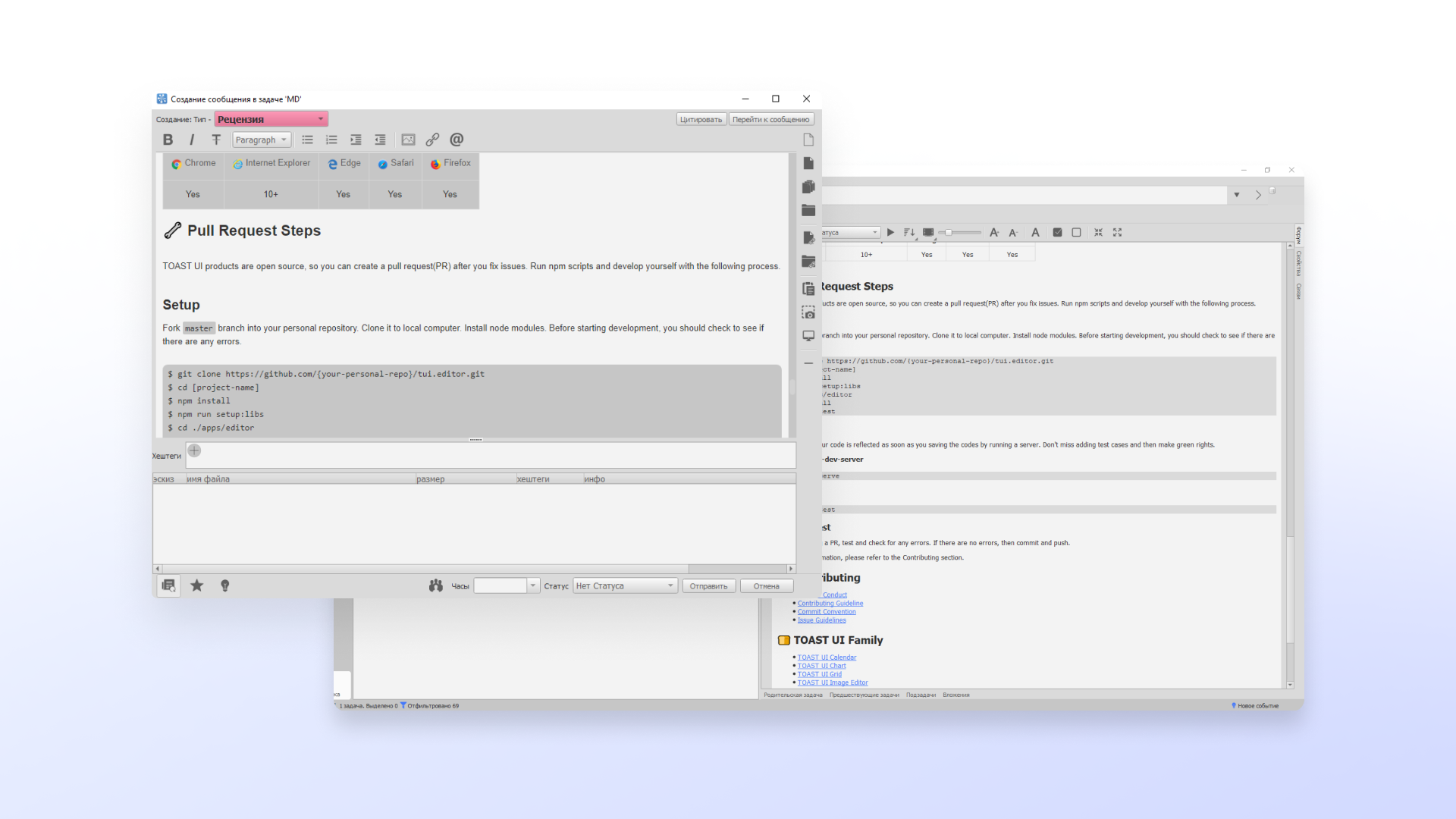Open the Paragraph style dropdown

[x=262, y=140]
